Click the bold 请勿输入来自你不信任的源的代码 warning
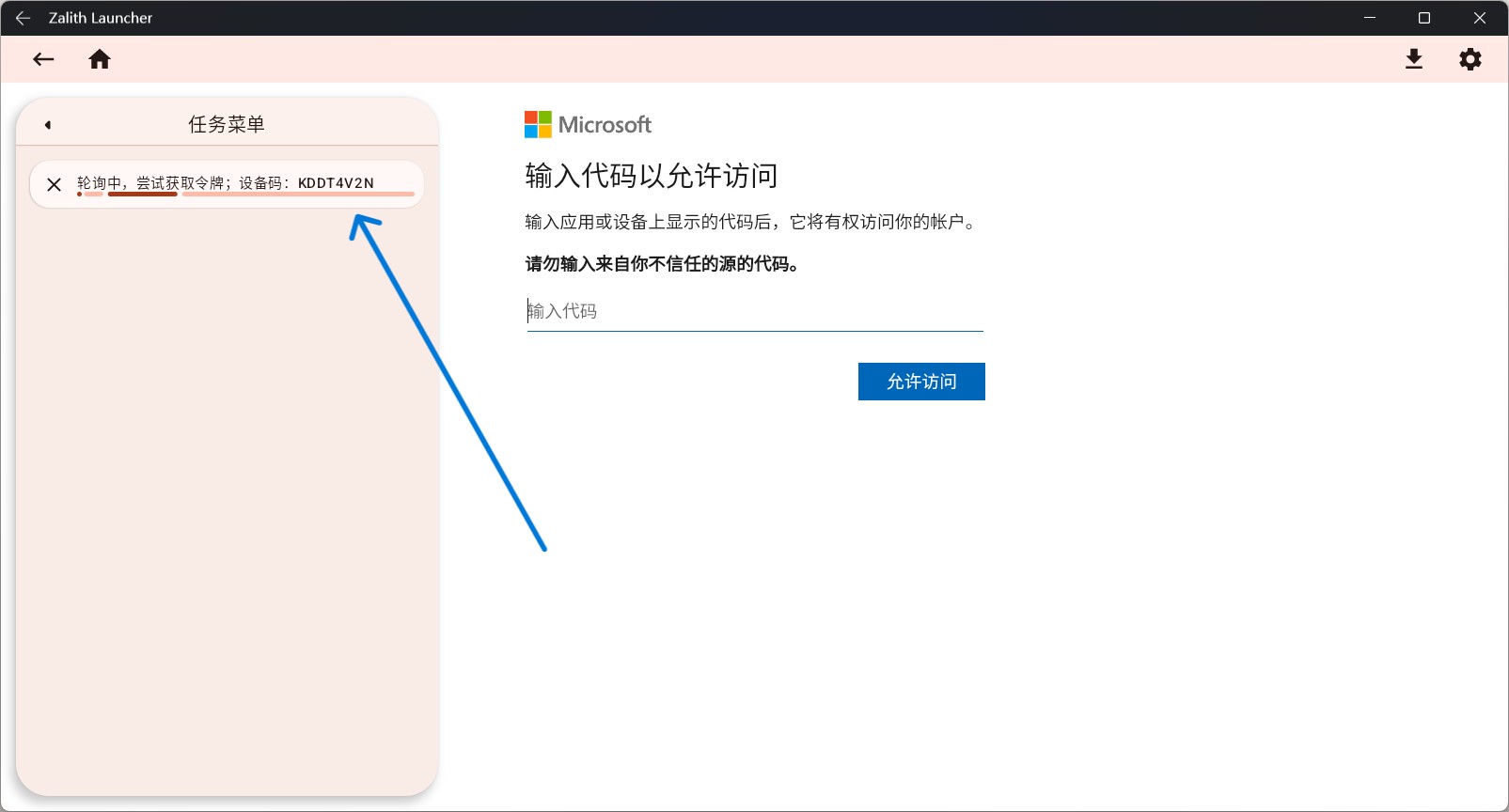 pyautogui.click(x=662, y=264)
